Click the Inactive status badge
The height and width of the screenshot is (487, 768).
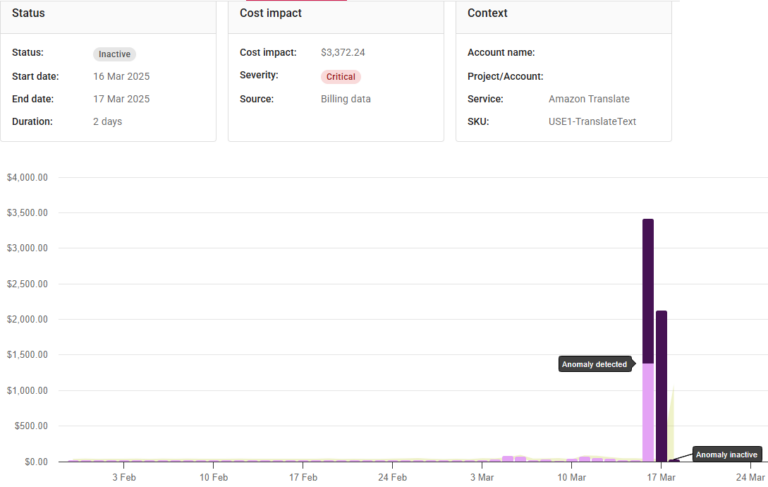point(114,54)
